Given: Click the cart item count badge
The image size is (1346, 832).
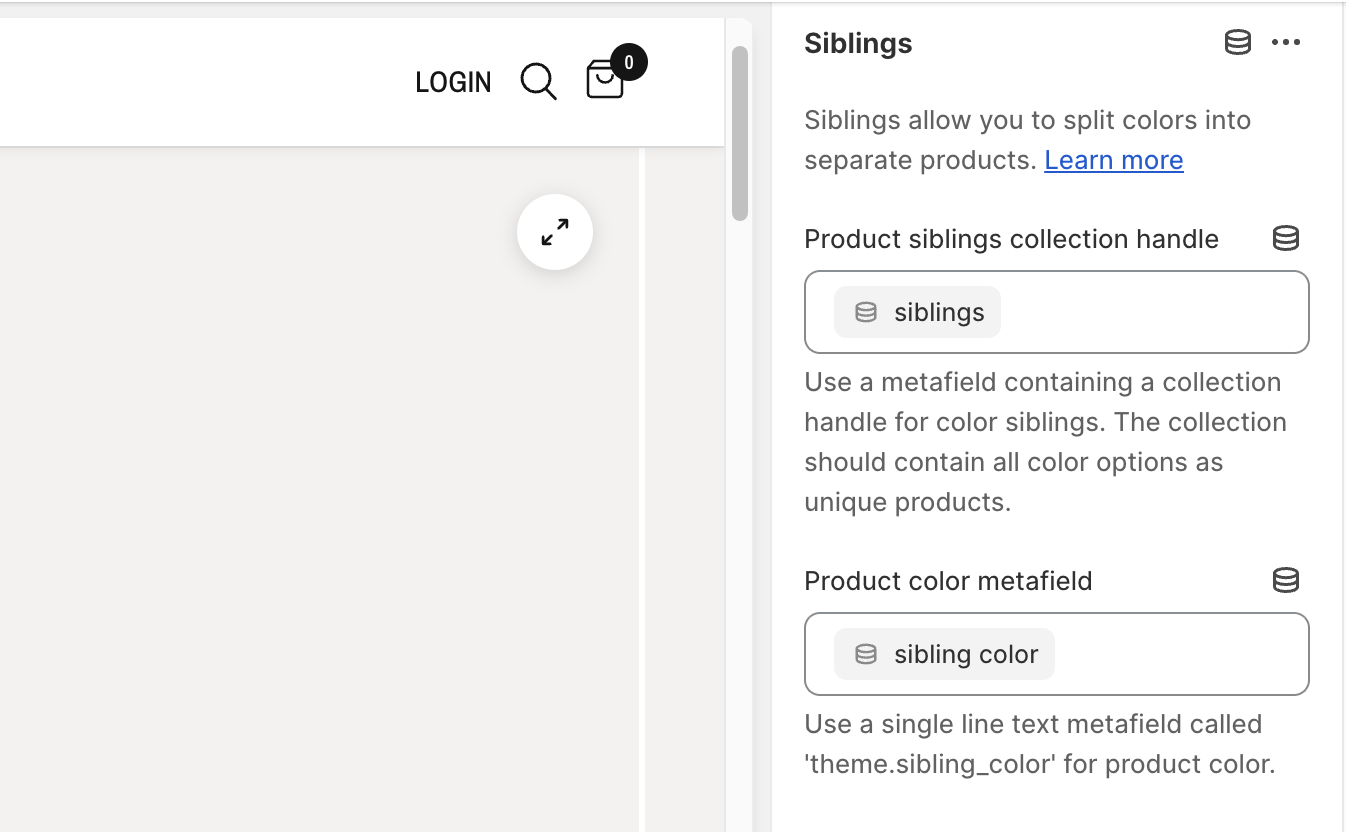Looking at the screenshot, I should (628, 61).
